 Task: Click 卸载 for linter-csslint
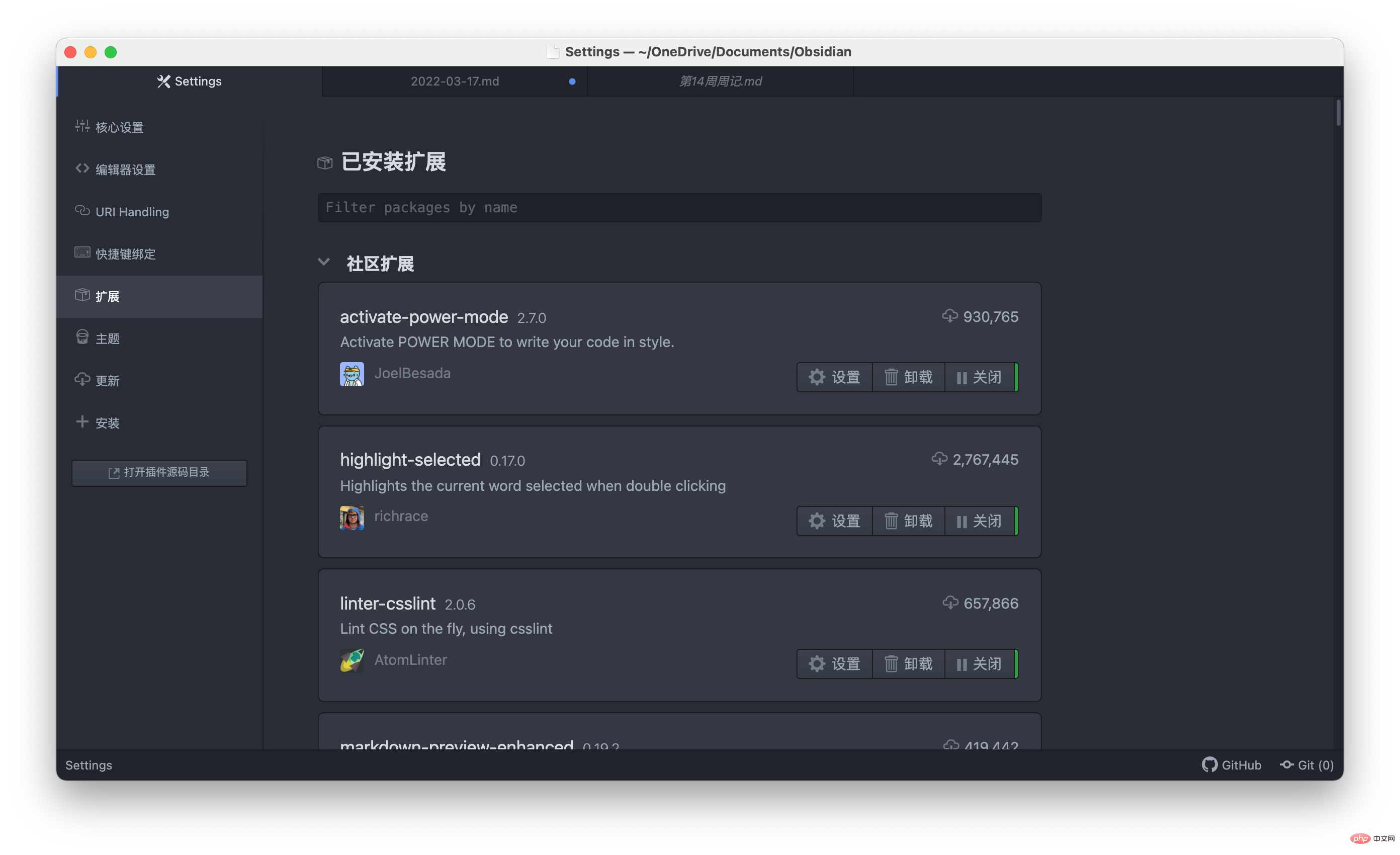pyautogui.click(x=908, y=663)
